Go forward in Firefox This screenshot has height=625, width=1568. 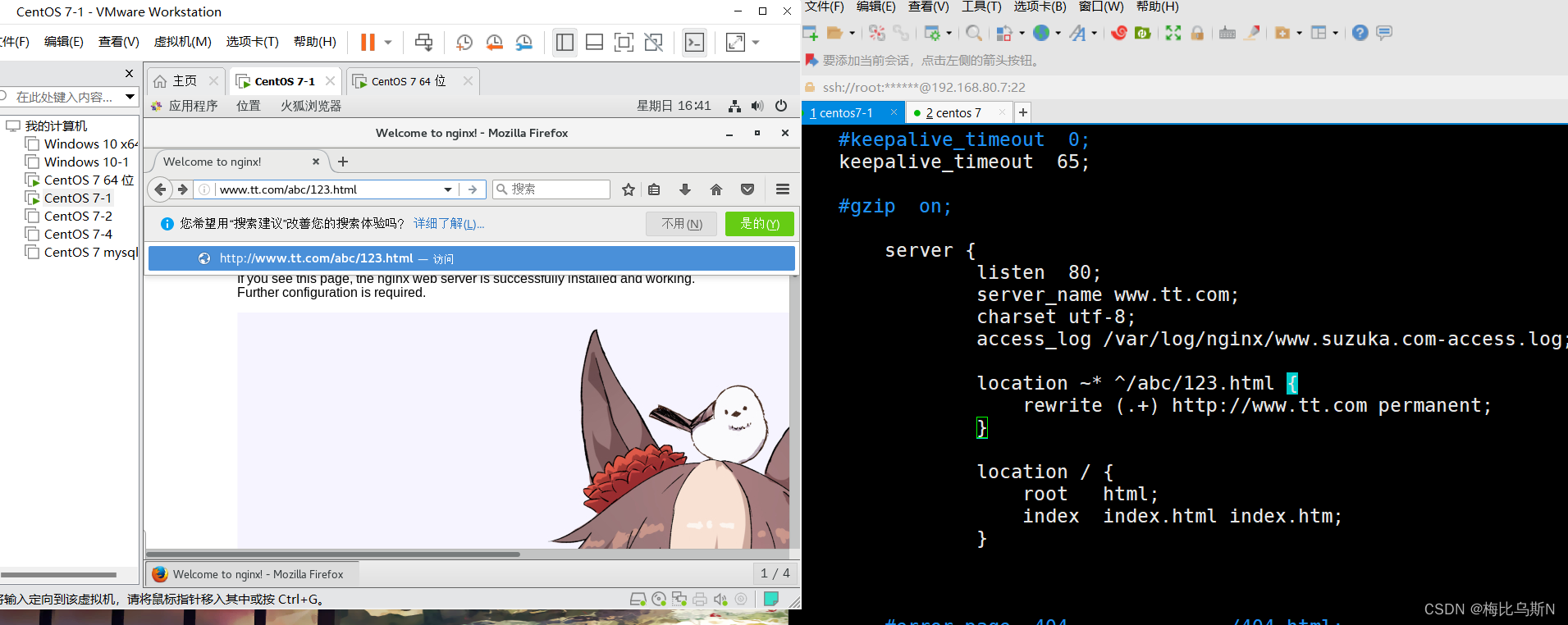pos(182,189)
